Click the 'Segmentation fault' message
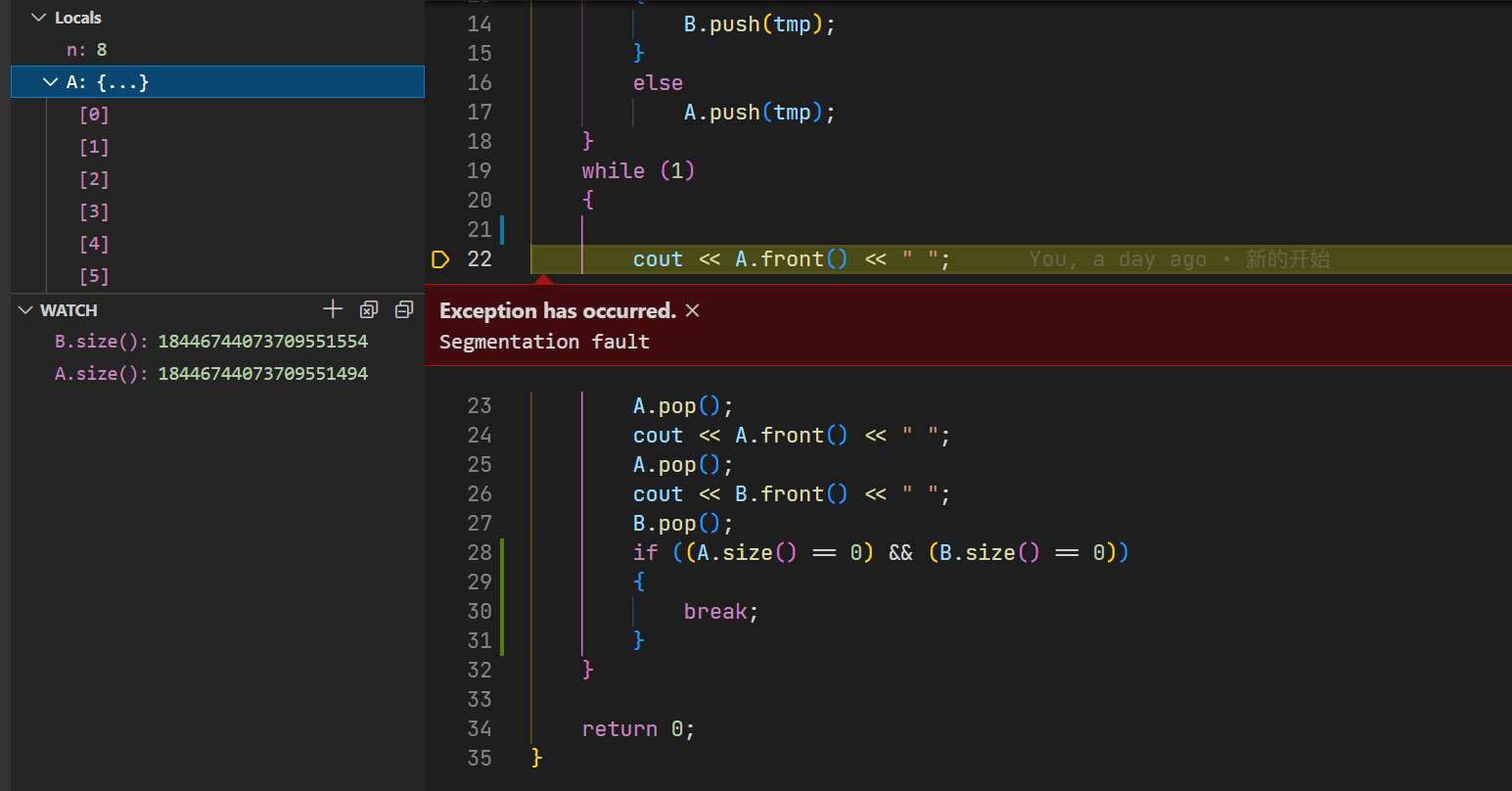 point(544,342)
